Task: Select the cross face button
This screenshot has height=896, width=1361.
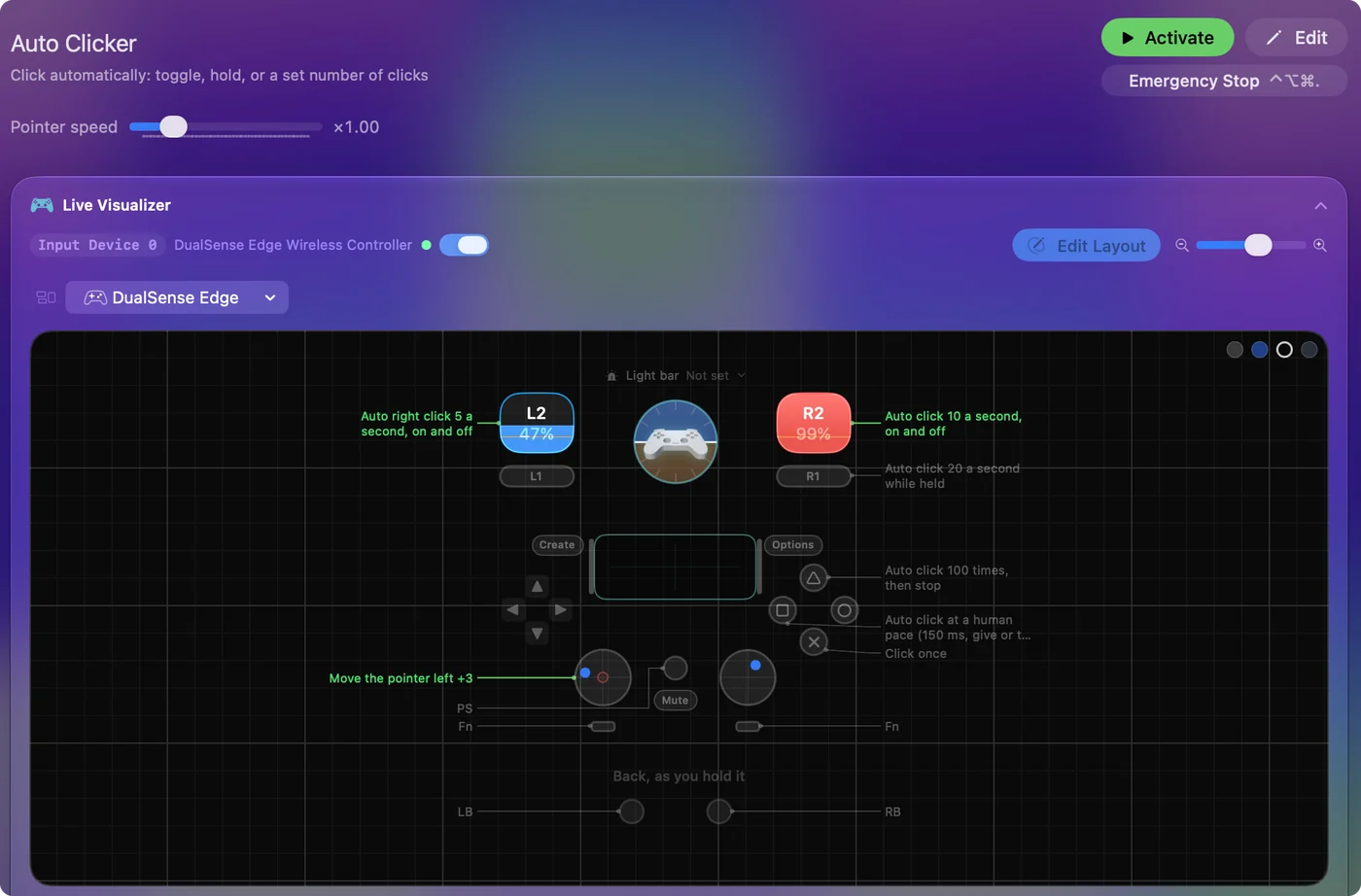Action: coord(814,641)
